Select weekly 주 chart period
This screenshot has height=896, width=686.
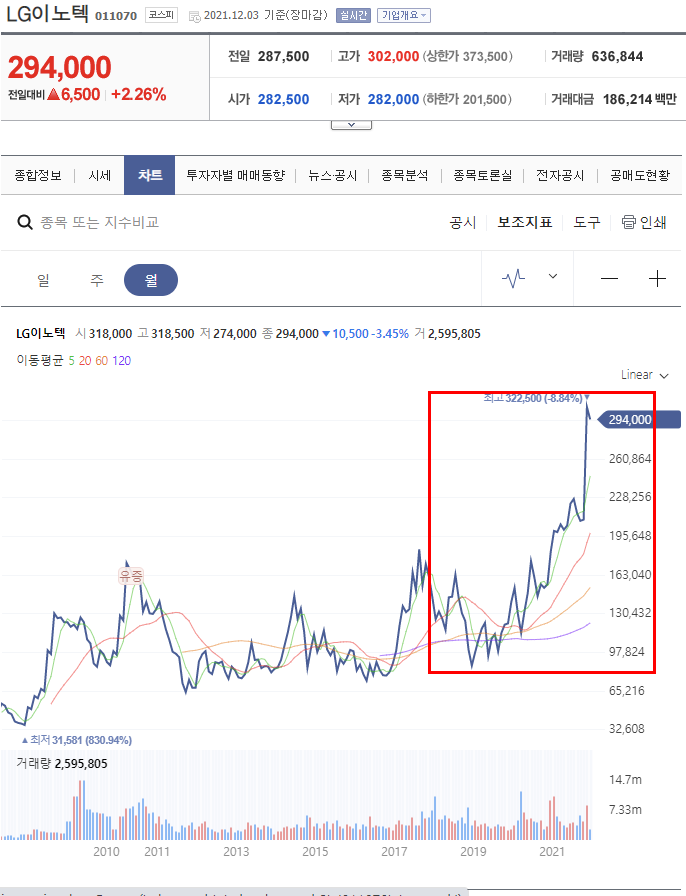[x=97, y=280]
